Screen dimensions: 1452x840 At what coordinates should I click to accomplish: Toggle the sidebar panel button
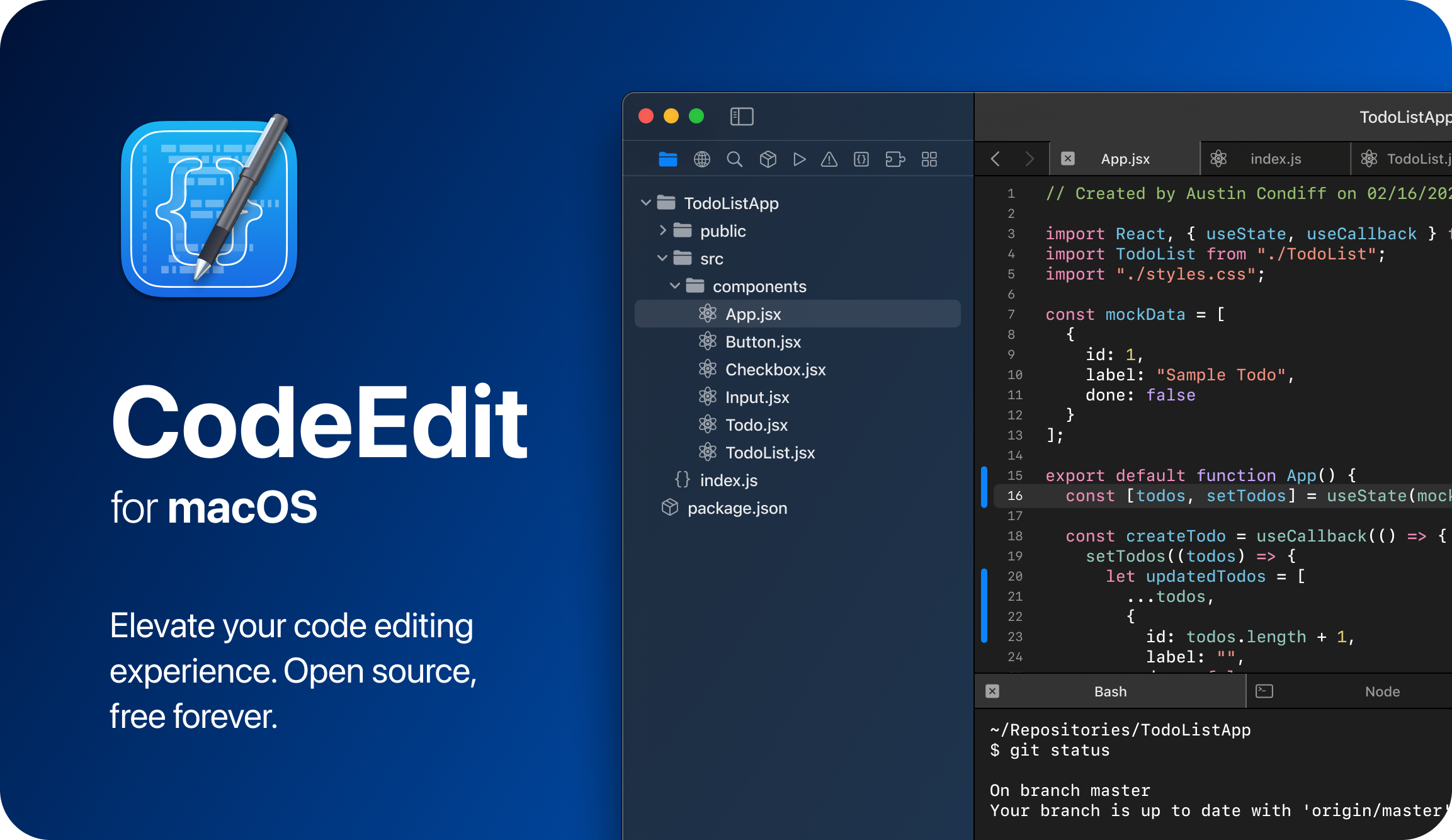click(742, 116)
